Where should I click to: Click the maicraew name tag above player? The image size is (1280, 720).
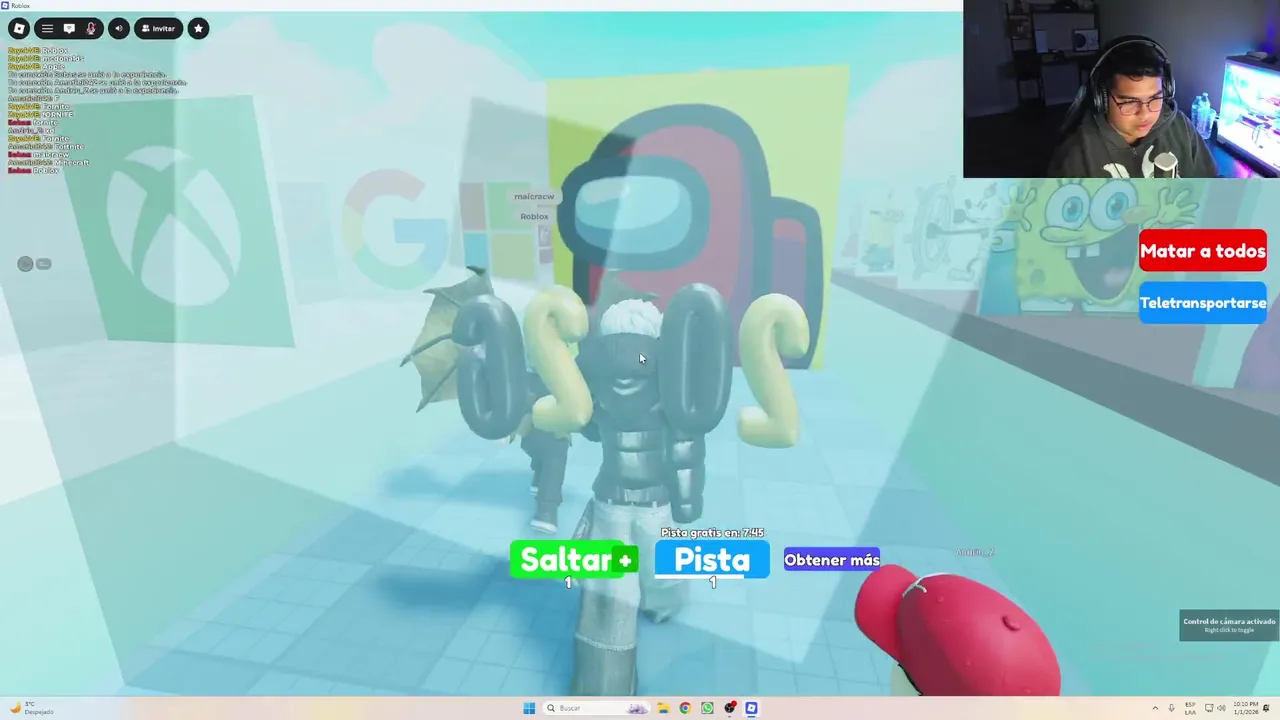click(534, 196)
